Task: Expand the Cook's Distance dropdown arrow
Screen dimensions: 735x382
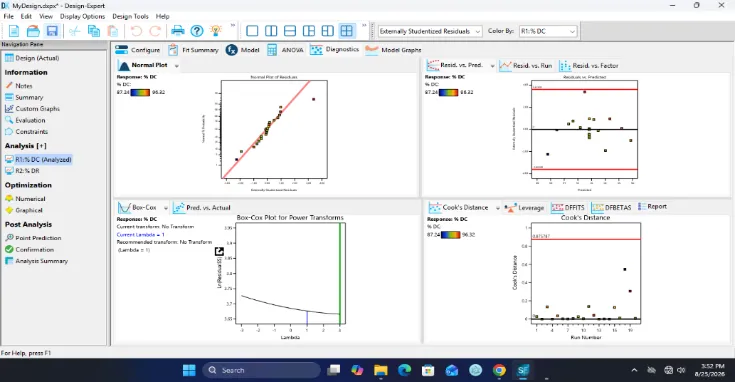Action: (x=497, y=208)
